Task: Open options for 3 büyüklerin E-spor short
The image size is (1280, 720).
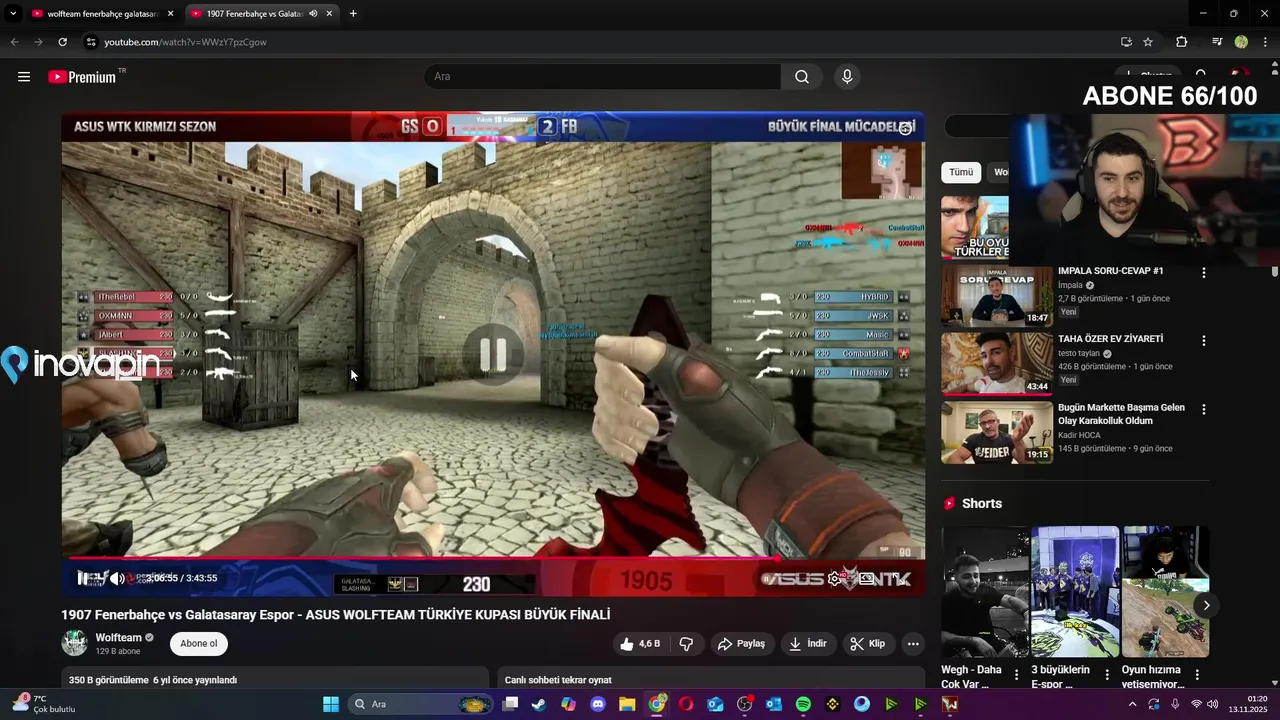Action: coord(1107,675)
